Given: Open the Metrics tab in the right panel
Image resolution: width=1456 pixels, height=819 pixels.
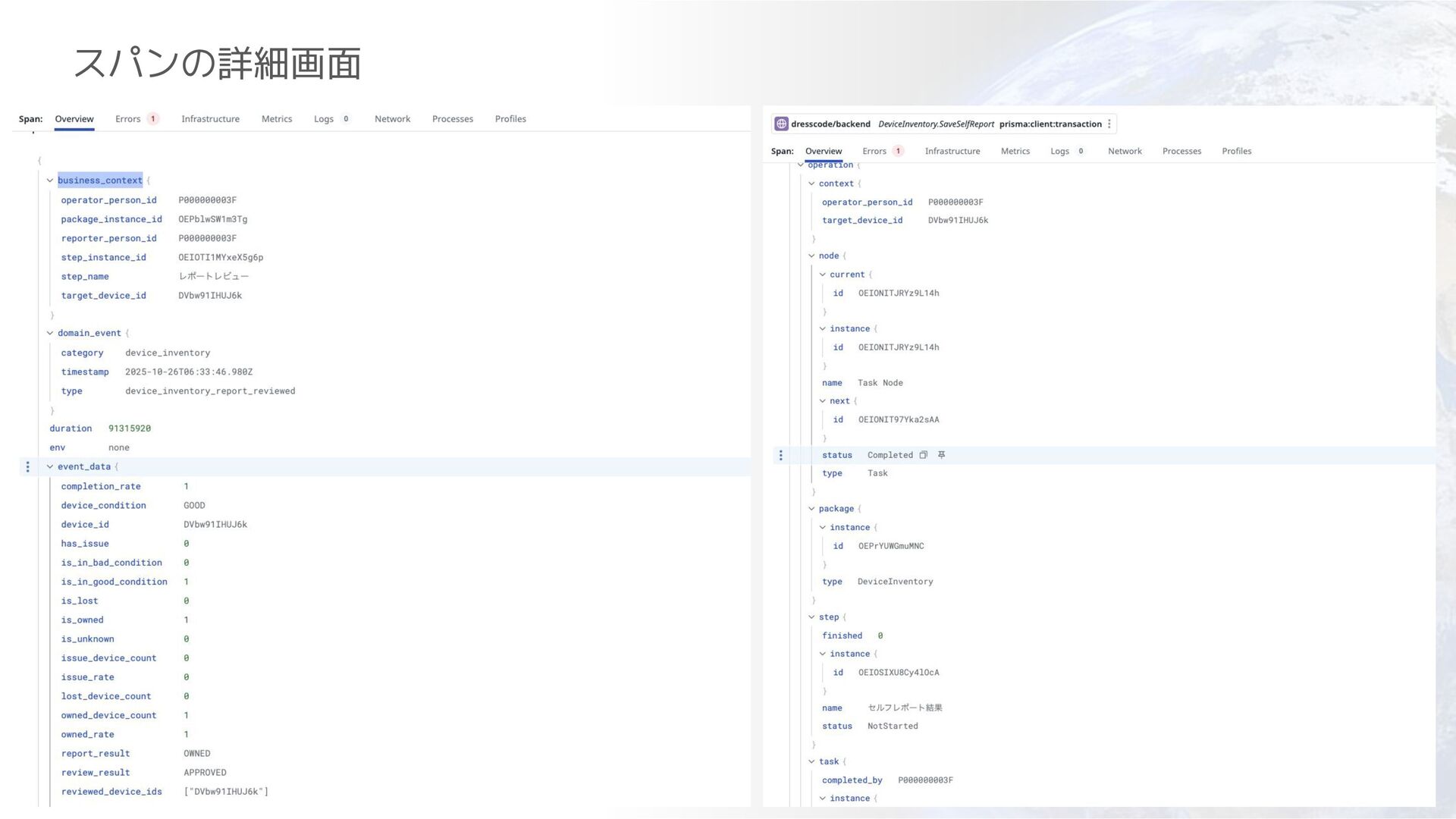Looking at the screenshot, I should click(1015, 151).
